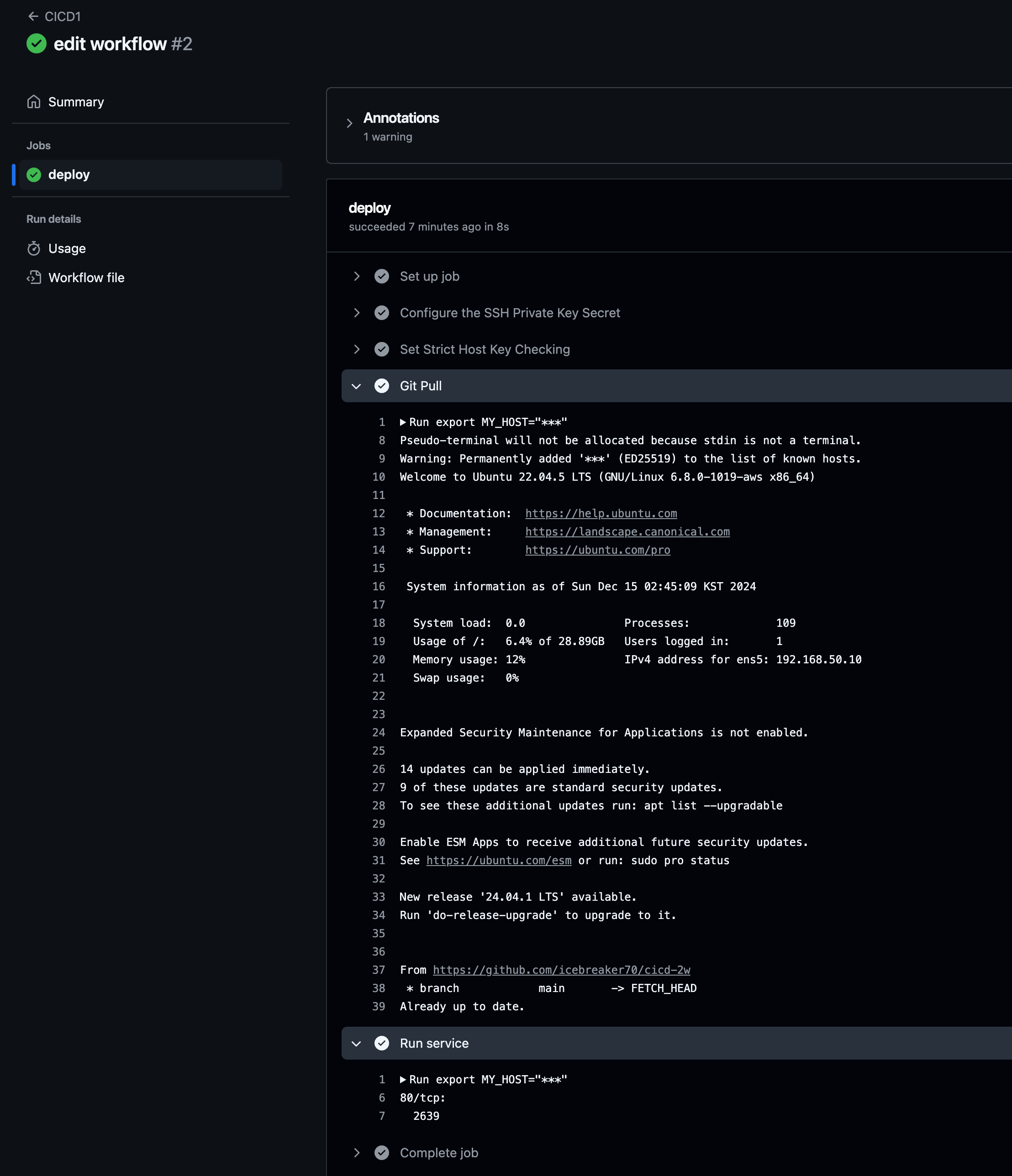Expand the Run export command in Git Pull

[403, 422]
